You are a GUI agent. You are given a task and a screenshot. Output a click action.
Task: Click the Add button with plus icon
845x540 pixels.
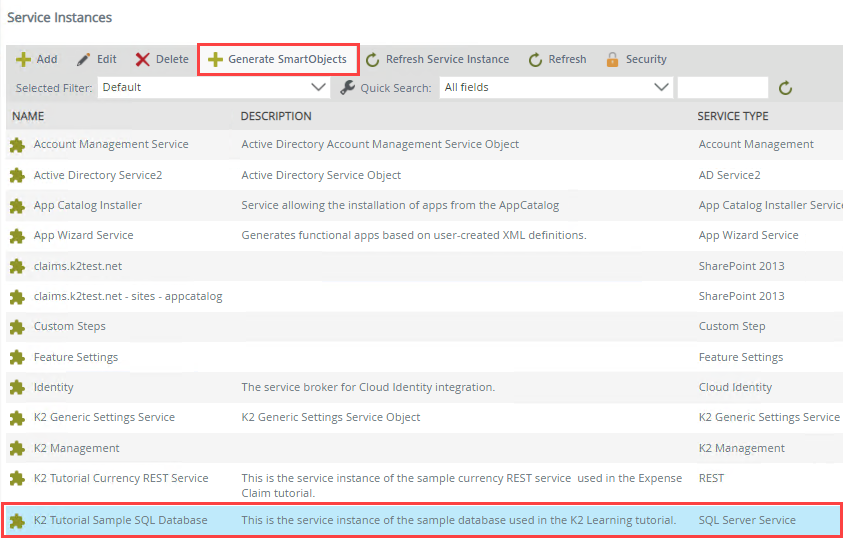click(x=36, y=59)
